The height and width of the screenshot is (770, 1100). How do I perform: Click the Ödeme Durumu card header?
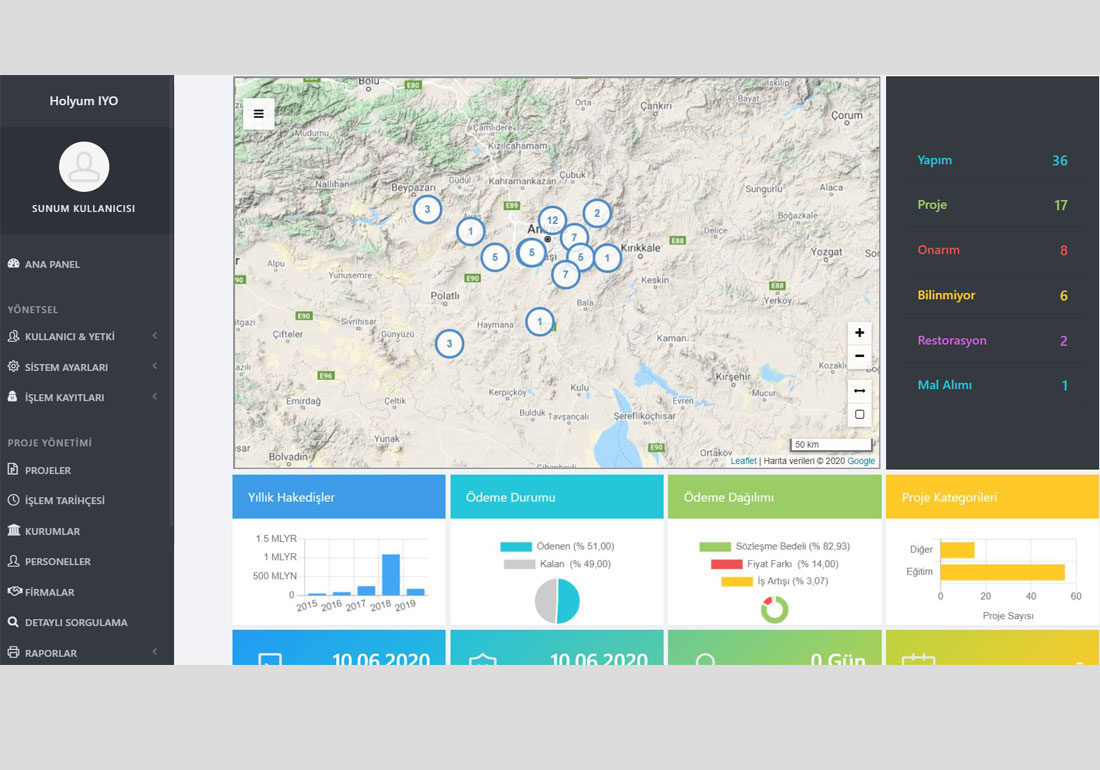(x=557, y=497)
